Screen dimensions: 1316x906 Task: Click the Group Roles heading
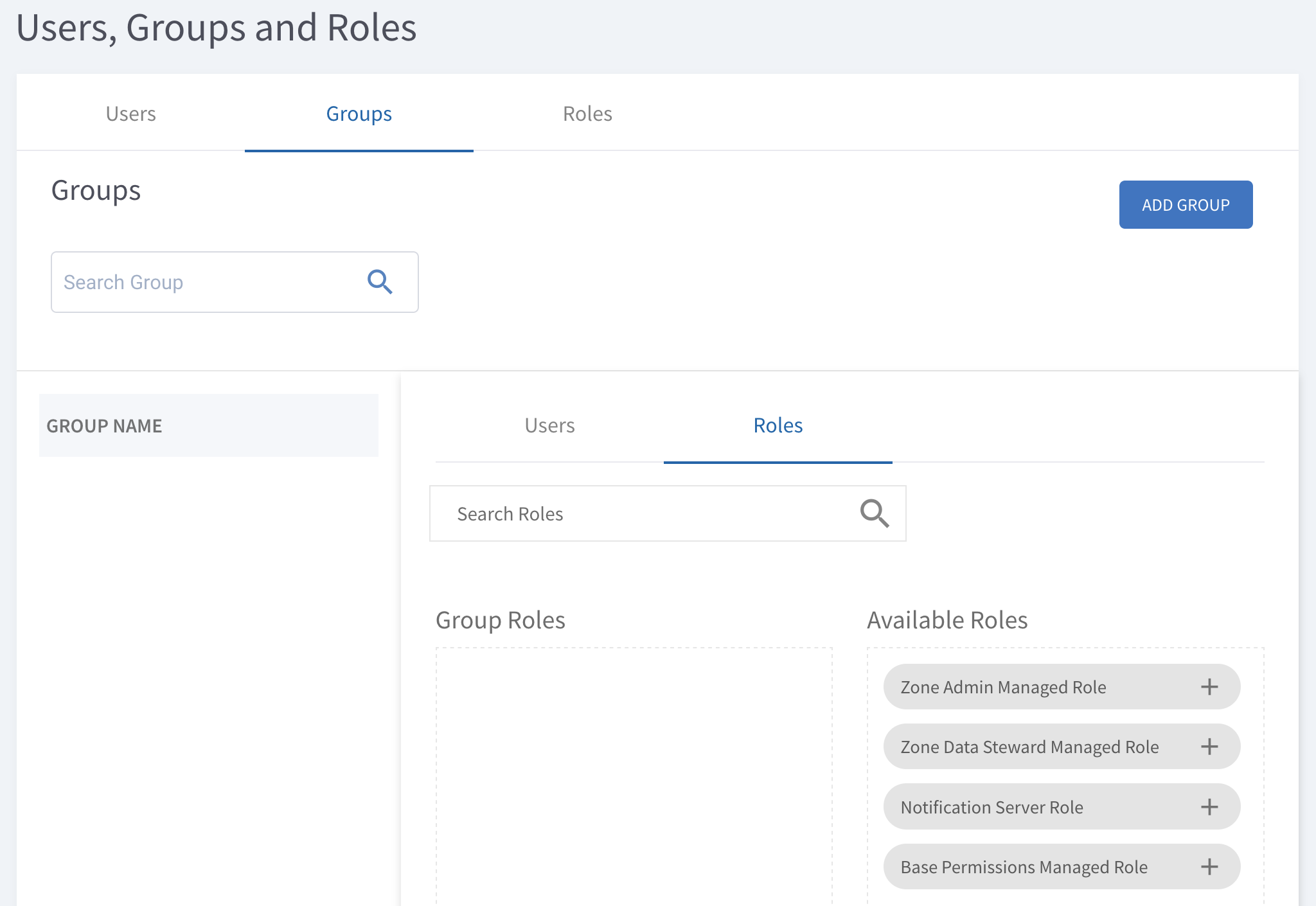point(501,621)
